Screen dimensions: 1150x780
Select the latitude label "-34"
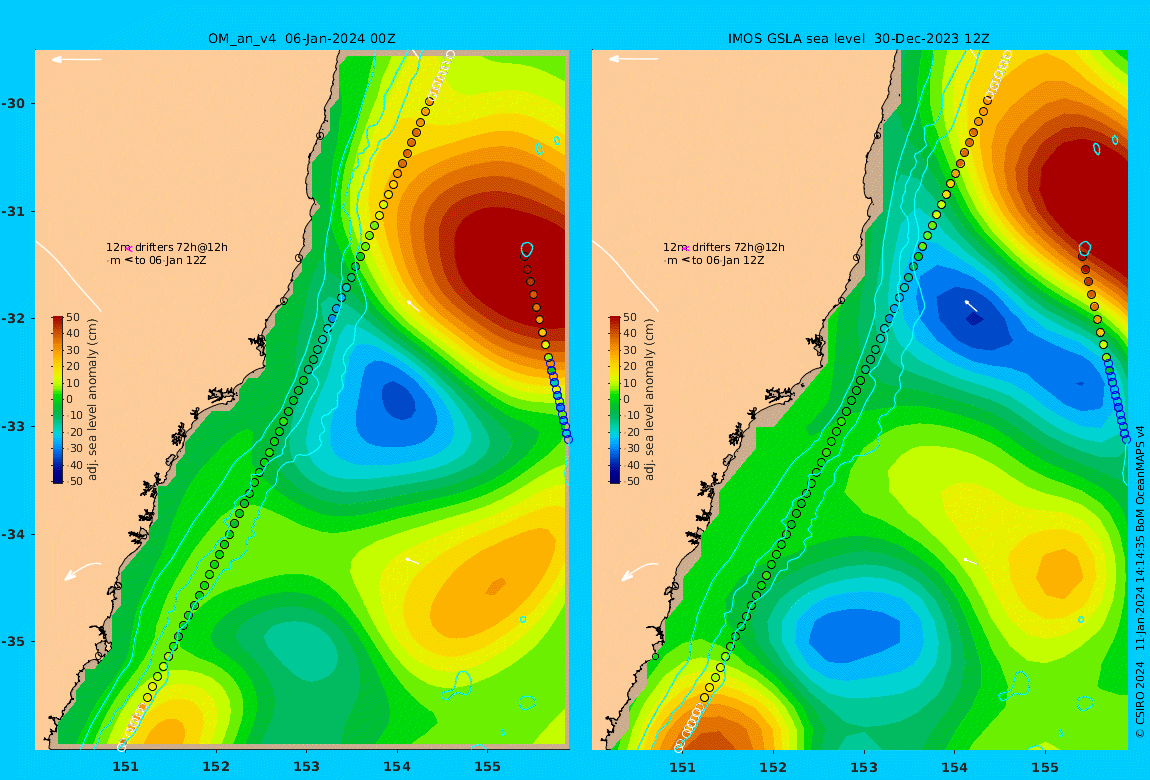pos(12,534)
